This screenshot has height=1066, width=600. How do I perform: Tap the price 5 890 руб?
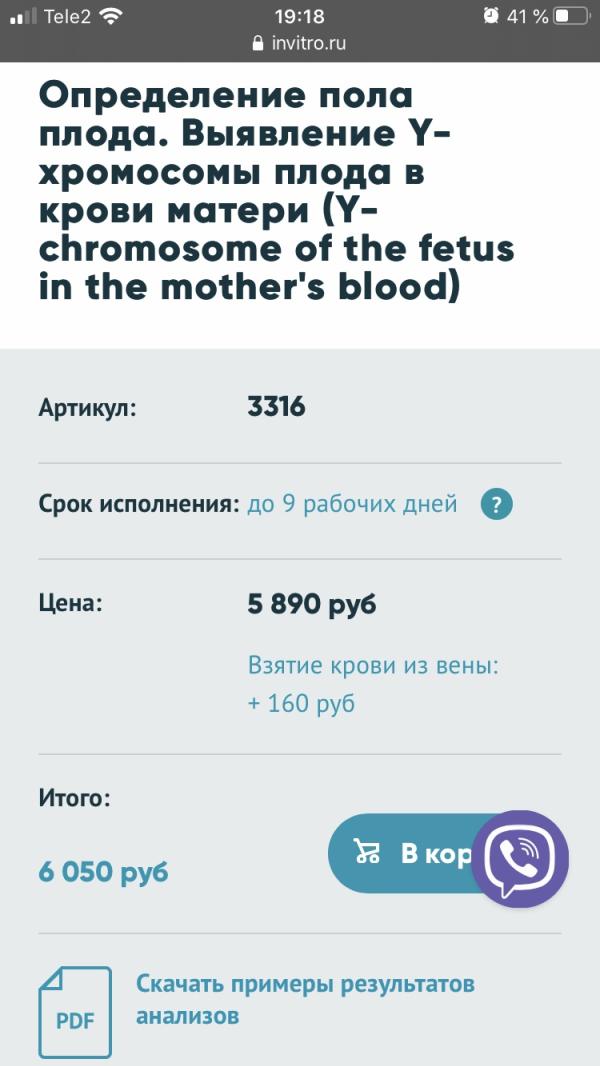(312, 604)
